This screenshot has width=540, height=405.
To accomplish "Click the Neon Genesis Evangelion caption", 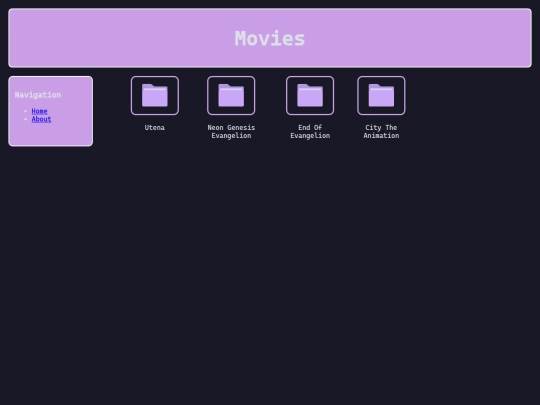I will [x=231, y=132].
